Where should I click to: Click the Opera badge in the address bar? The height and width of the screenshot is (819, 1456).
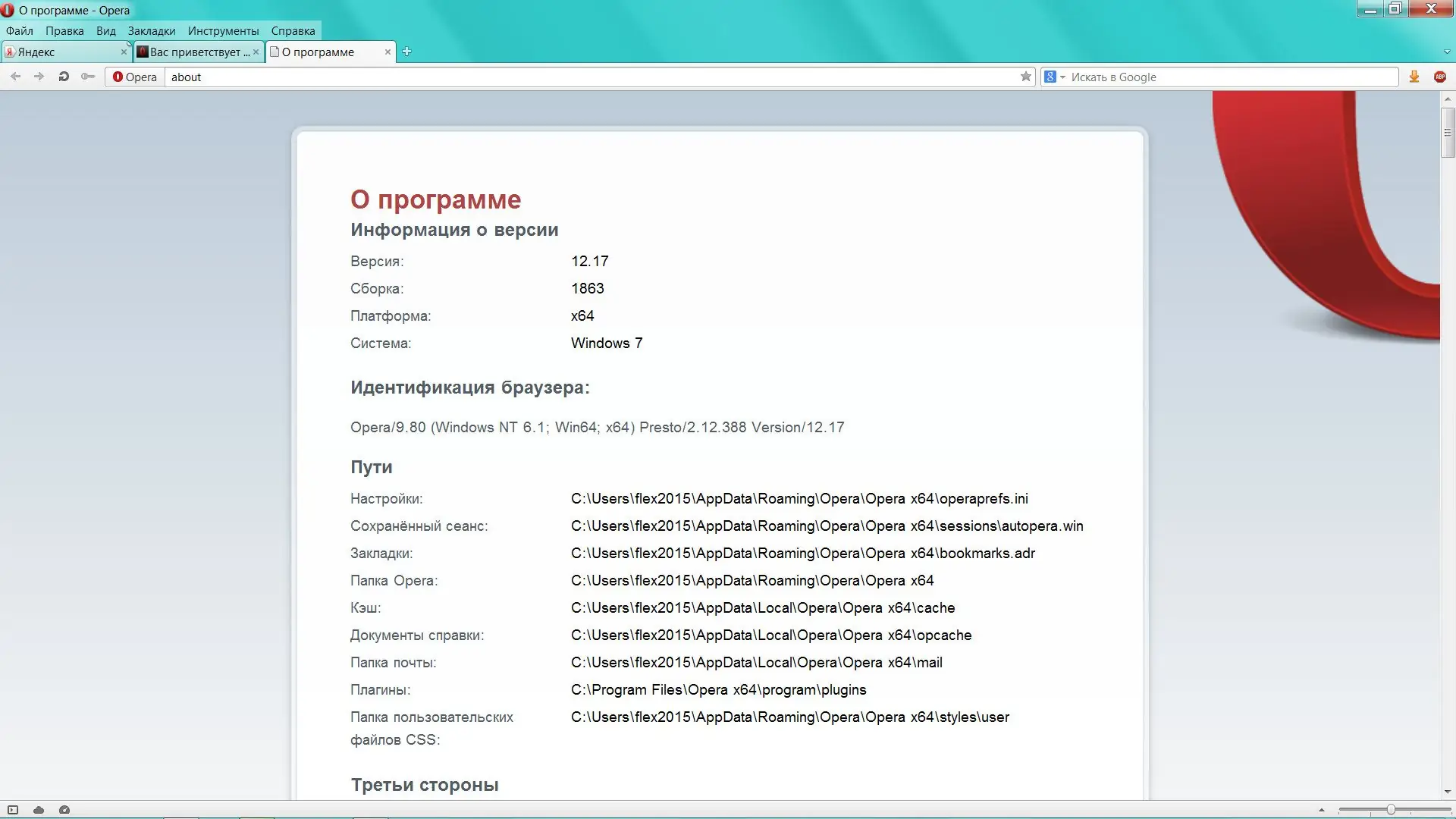(x=134, y=77)
